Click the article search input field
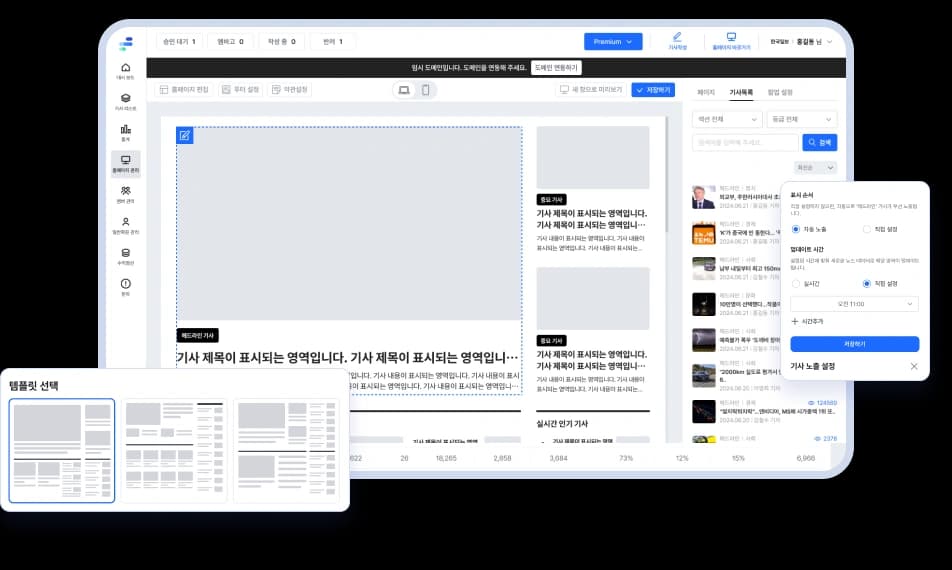 click(x=745, y=143)
